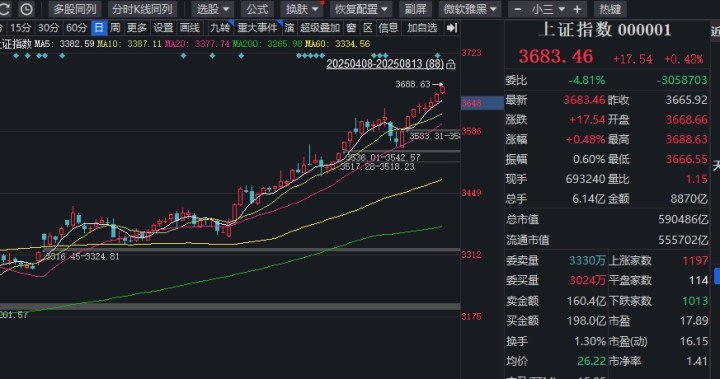Click the refresh arrow icon
Viewport: 720px width, 379px height.
pyautogui.click(x=4, y=9)
